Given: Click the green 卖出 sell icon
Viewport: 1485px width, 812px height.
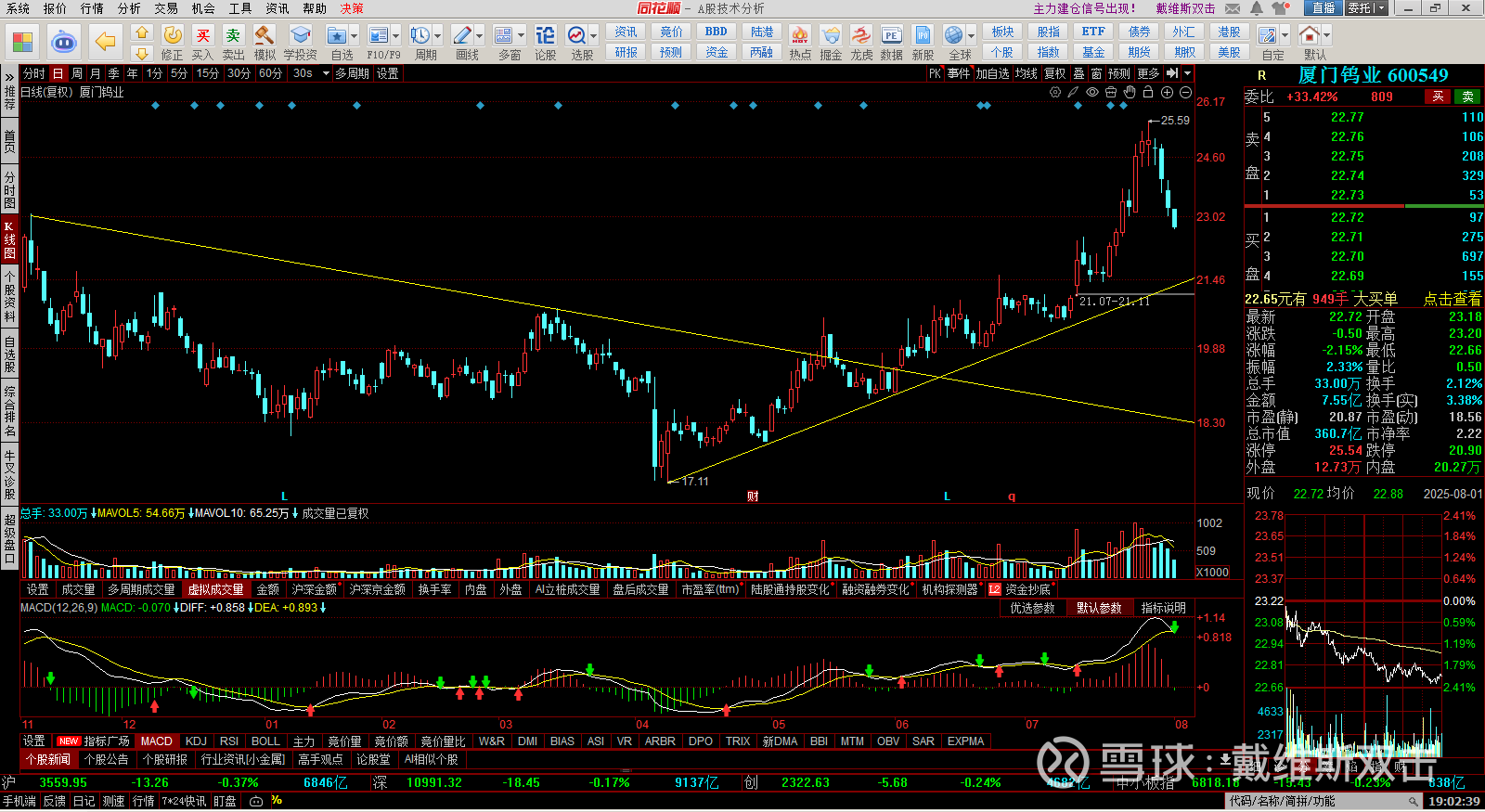Looking at the screenshot, I should 234,36.
